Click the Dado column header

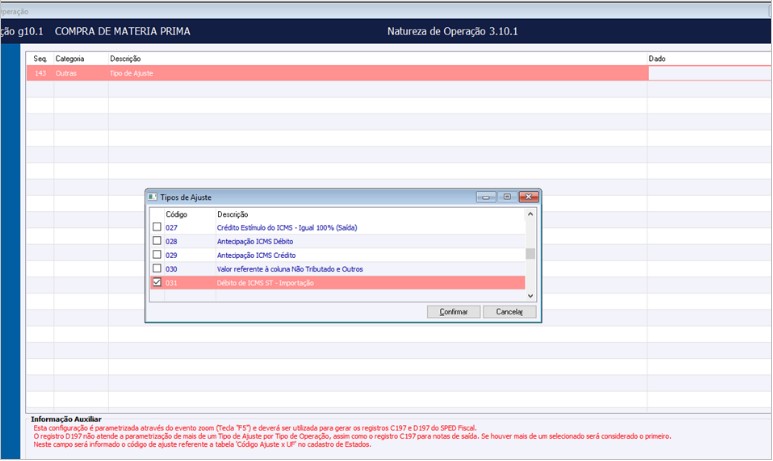tap(657, 59)
